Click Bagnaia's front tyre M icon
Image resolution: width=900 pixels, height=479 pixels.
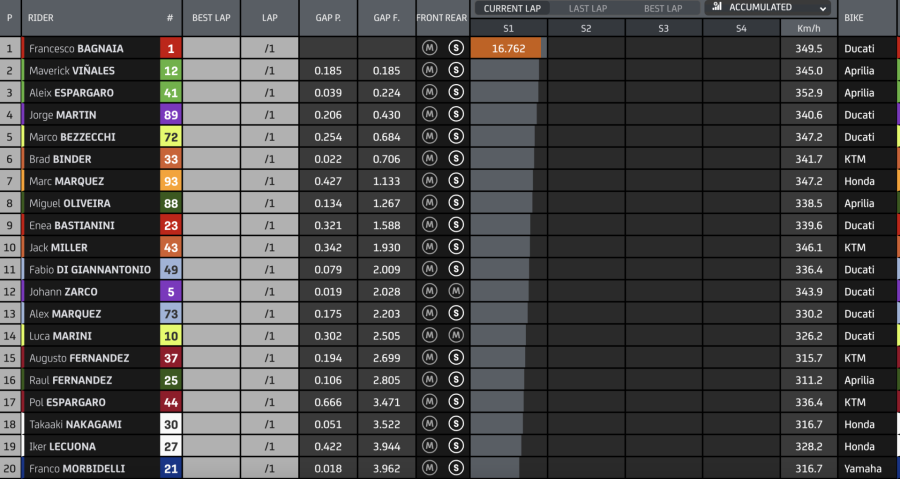429,48
